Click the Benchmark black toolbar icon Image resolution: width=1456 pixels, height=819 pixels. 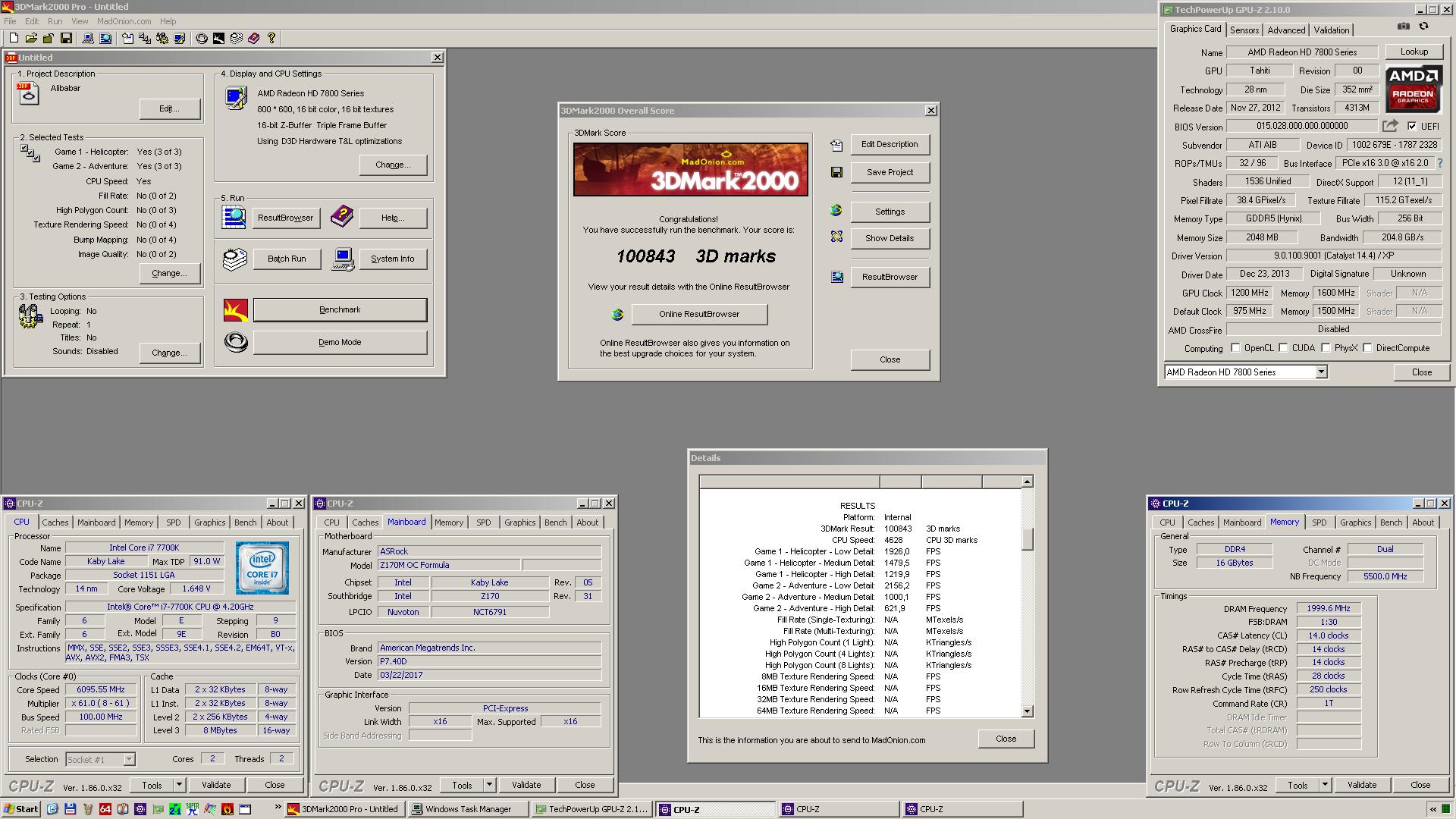(218, 38)
